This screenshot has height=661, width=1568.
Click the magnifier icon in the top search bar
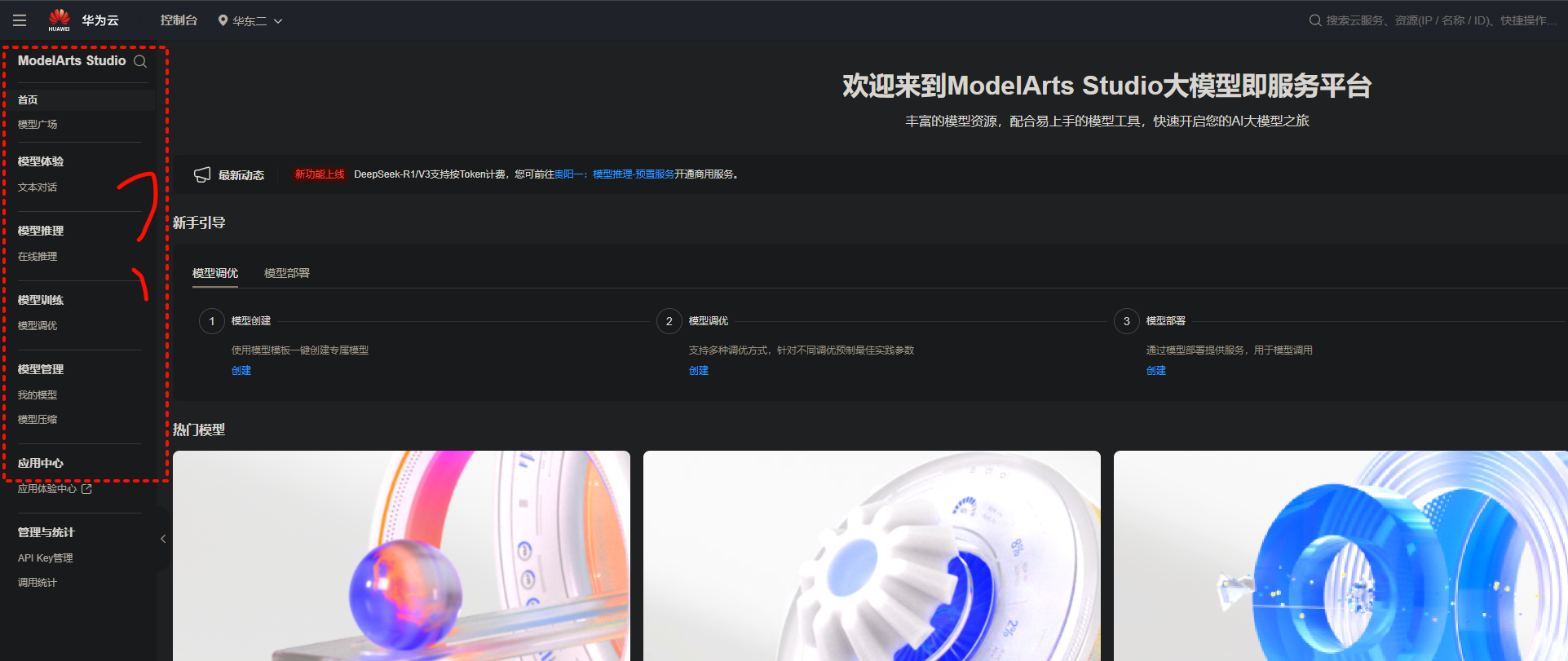[1315, 20]
